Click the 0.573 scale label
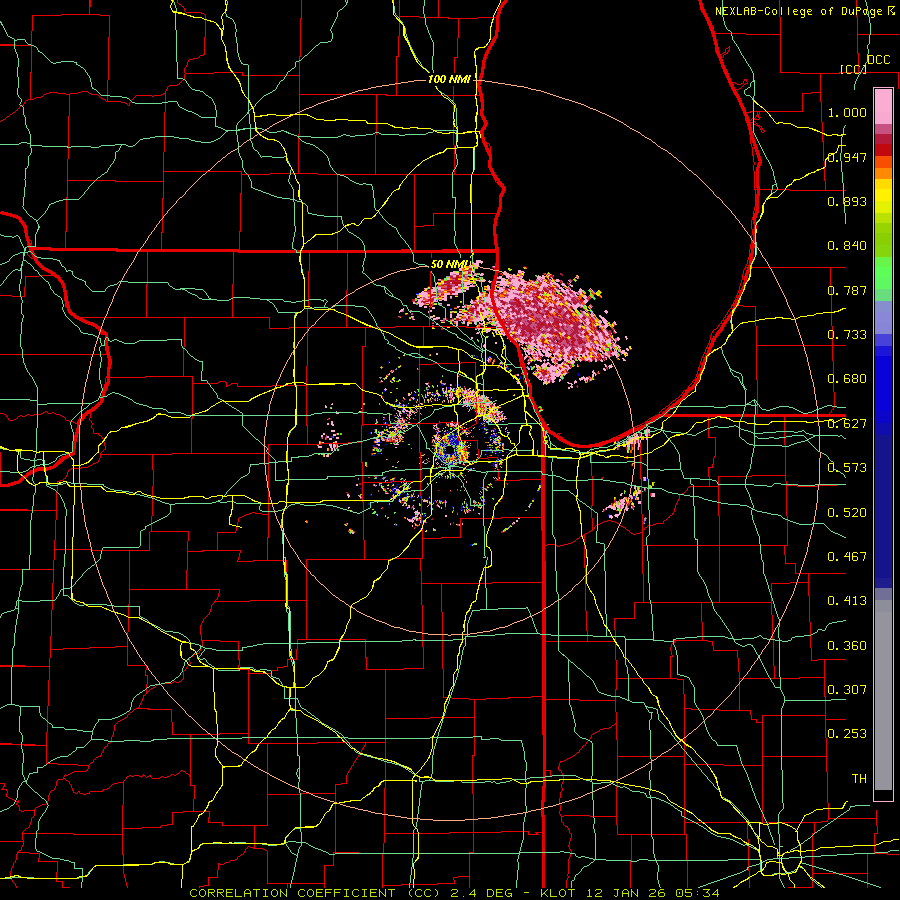This screenshot has height=900, width=900. (847, 468)
